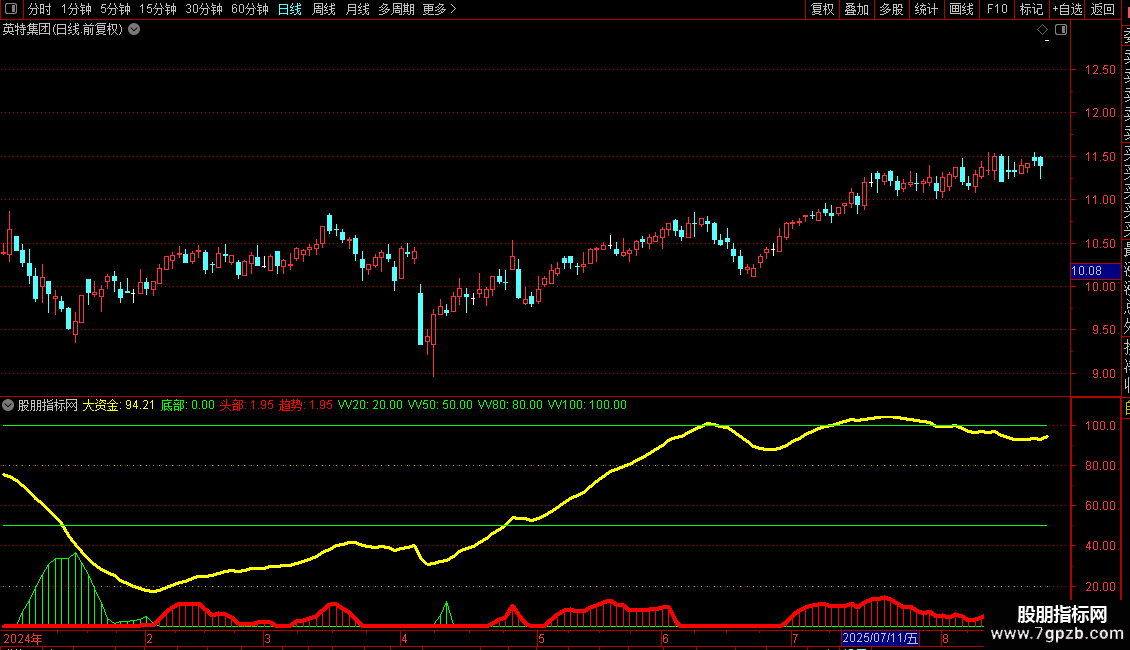Open the indicator dropdown beside 股朋指标网

[x=8, y=405]
